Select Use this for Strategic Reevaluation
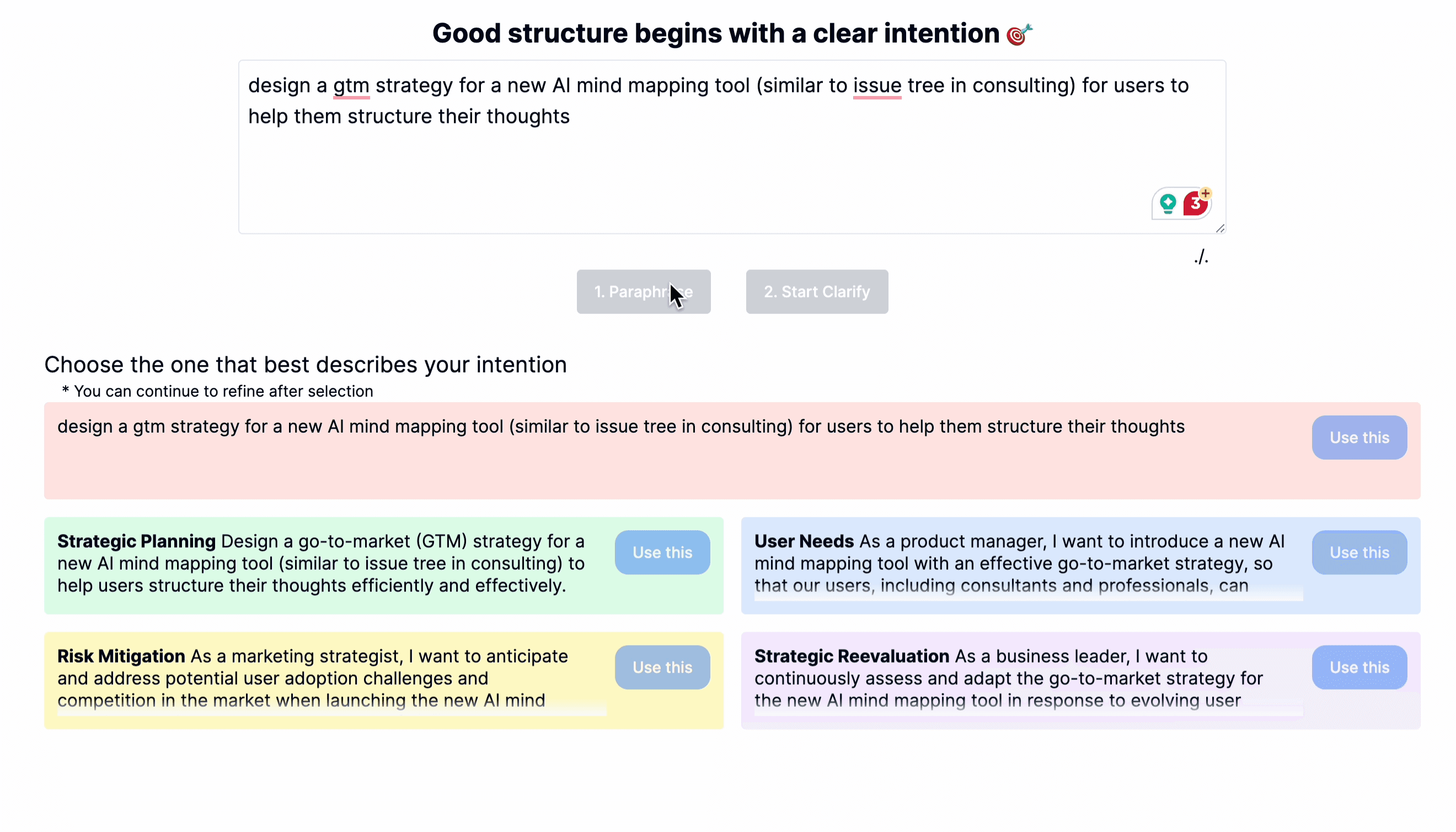 click(x=1360, y=666)
